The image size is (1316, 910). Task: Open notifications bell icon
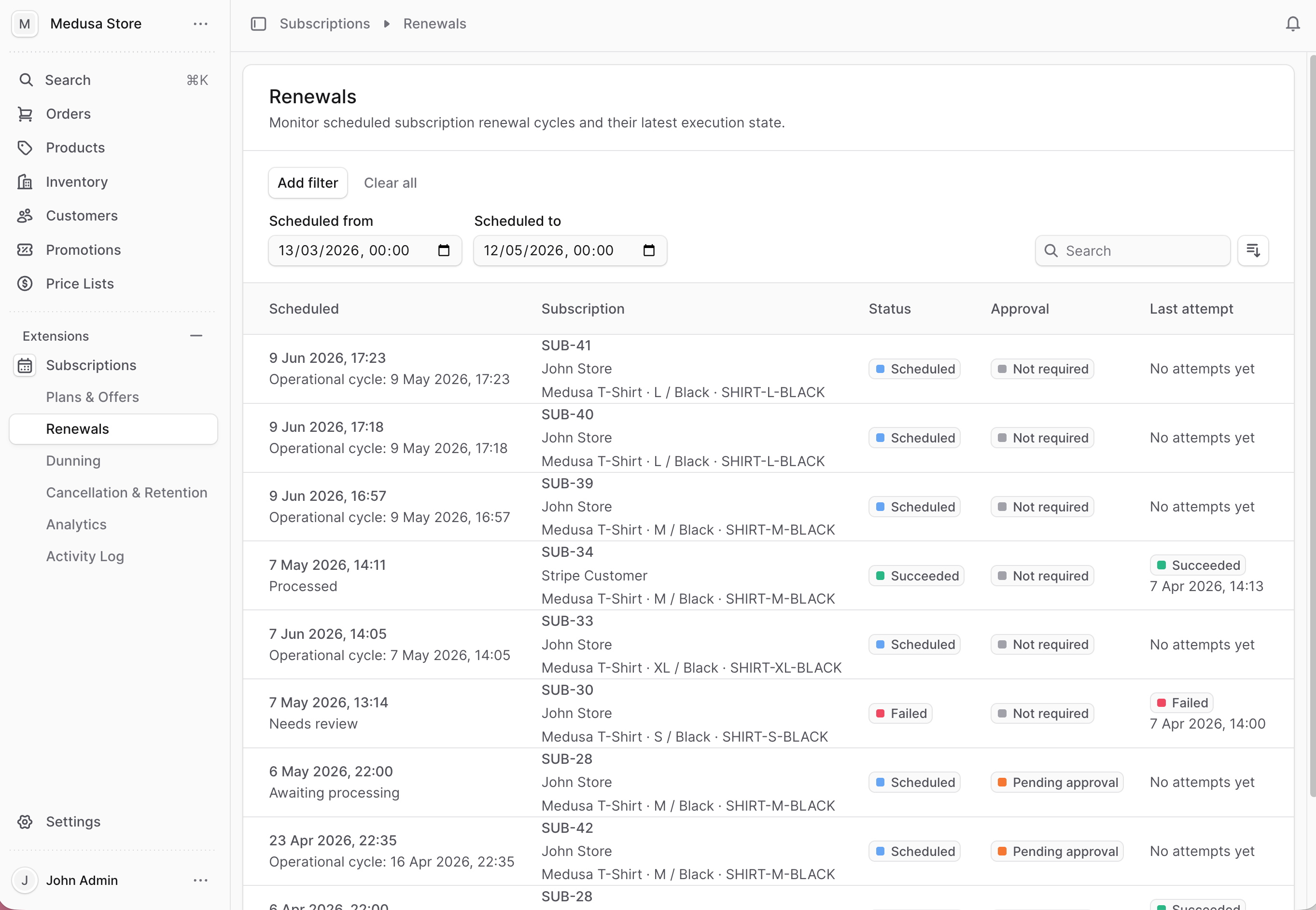1293,24
